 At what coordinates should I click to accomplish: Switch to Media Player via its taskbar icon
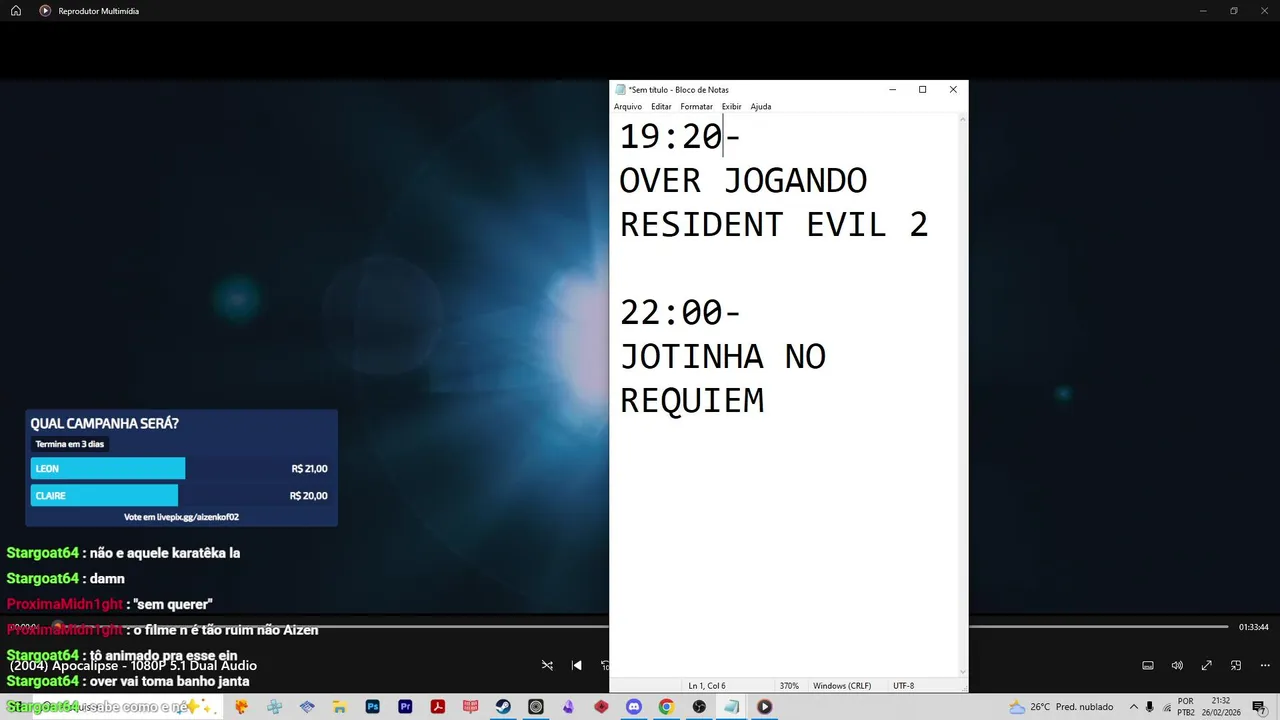pyautogui.click(x=764, y=706)
